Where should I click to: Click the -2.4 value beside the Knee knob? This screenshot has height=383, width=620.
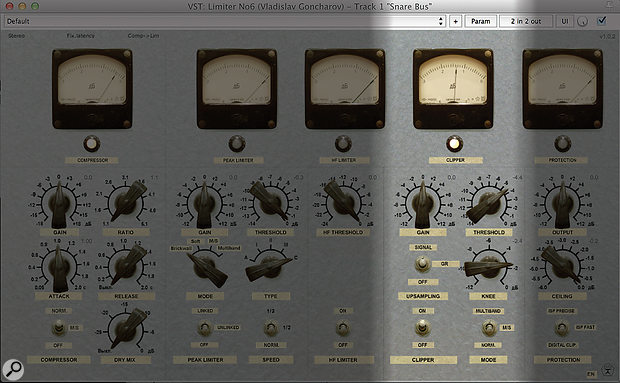[517, 241]
